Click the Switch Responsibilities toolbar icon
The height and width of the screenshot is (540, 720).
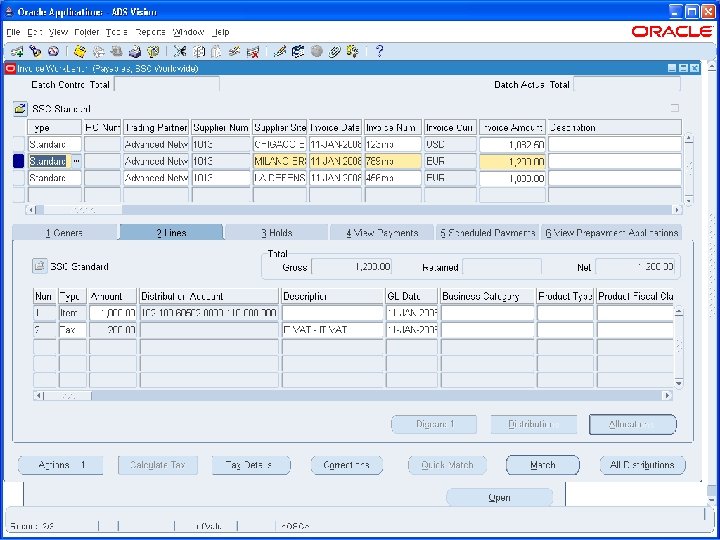(117, 51)
